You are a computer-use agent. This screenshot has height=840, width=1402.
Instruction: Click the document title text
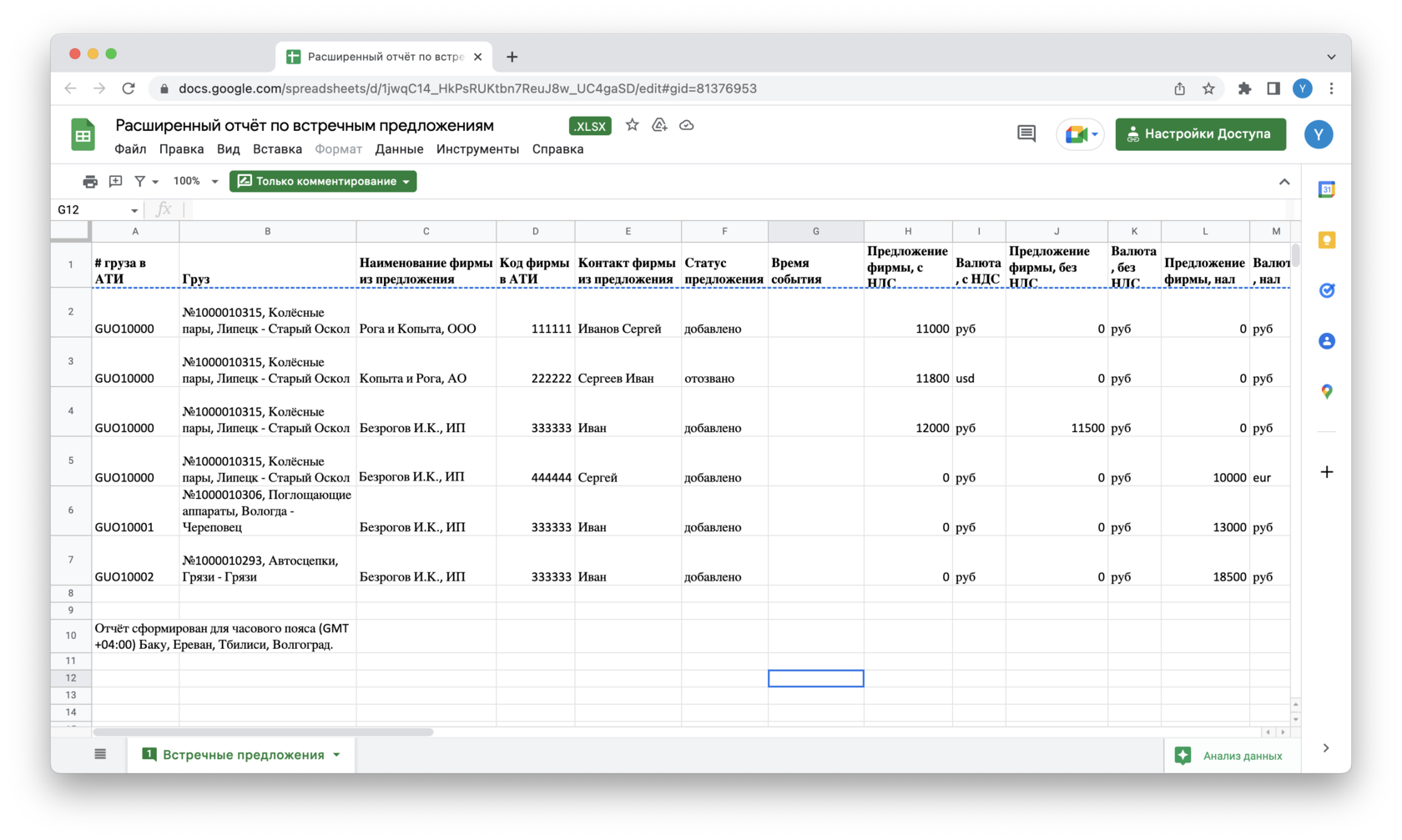tap(305, 125)
